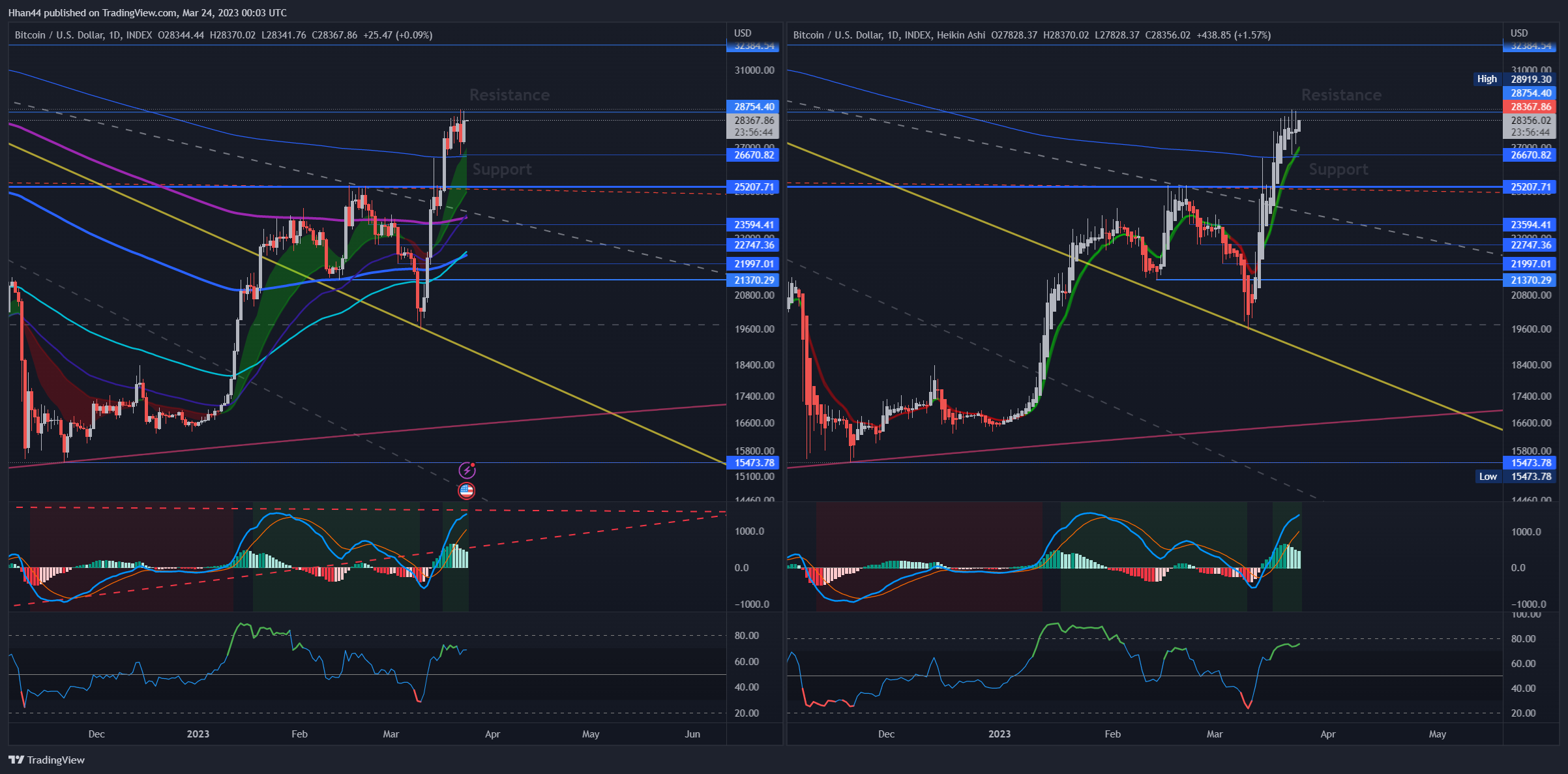Click USD currency label on left chart

tap(743, 33)
